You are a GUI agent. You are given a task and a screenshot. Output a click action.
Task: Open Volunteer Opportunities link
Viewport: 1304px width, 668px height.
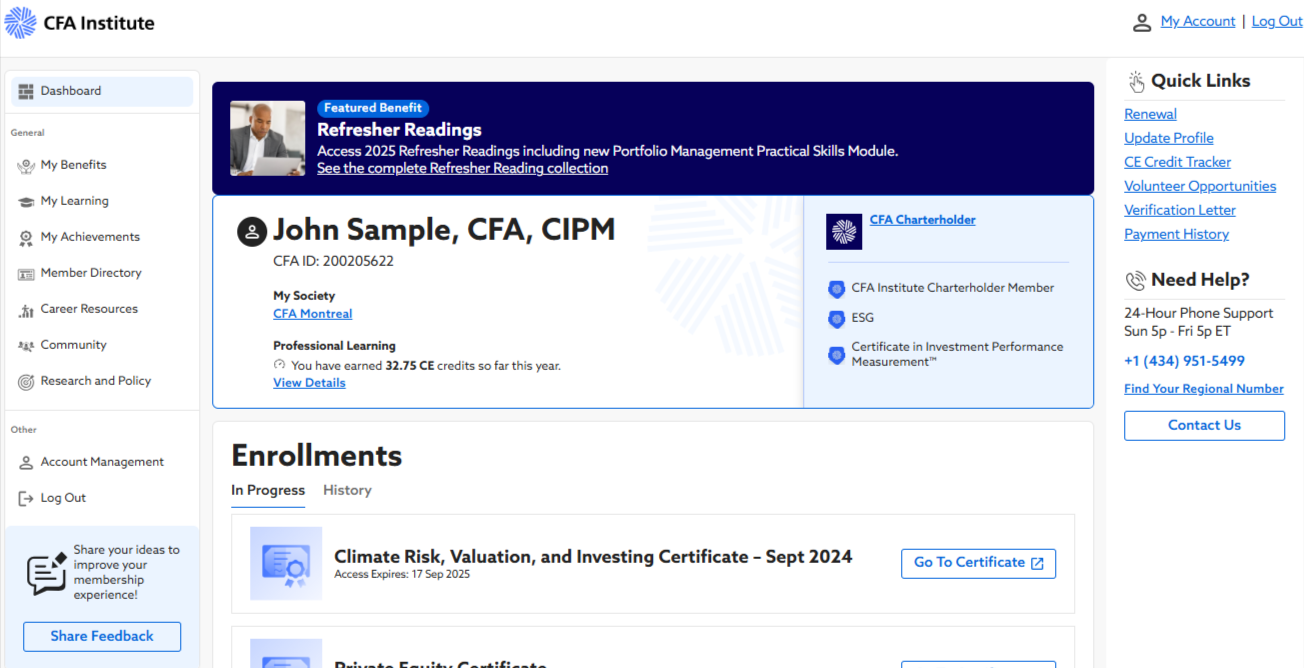click(x=1200, y=186)
